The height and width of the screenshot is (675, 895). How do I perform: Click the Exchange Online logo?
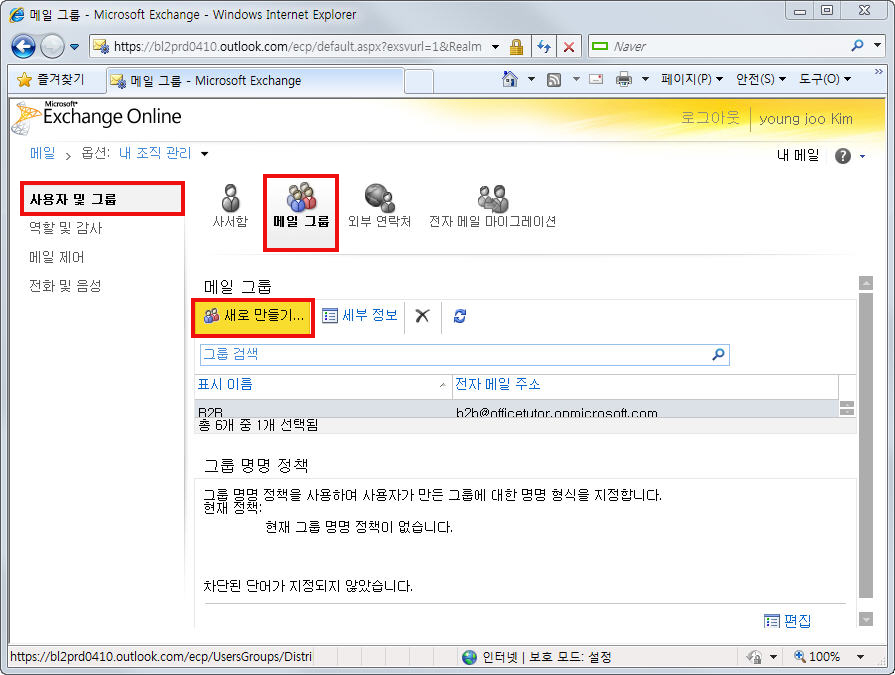98,117
